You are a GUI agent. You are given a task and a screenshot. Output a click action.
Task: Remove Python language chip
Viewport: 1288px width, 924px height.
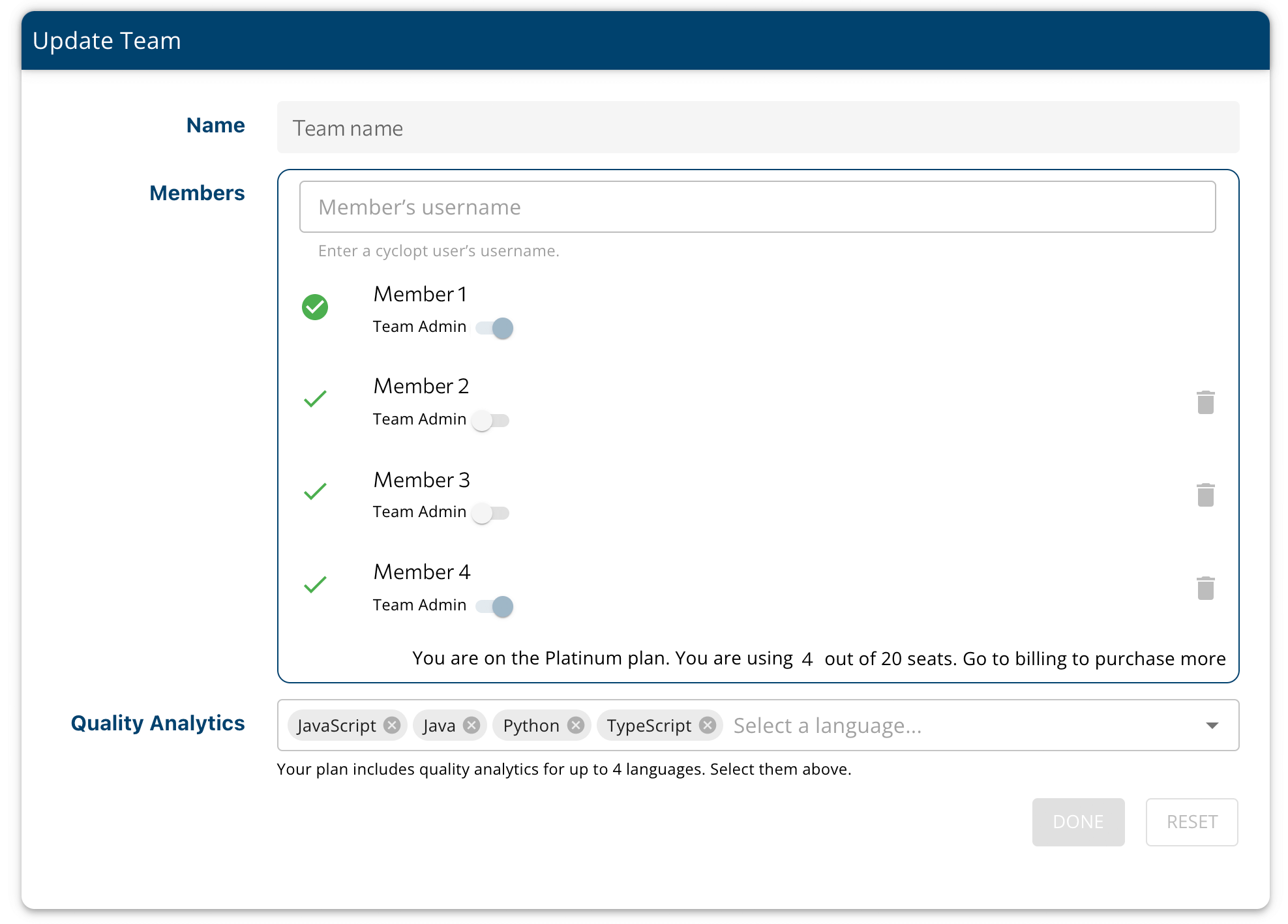(x=575, y=725)
